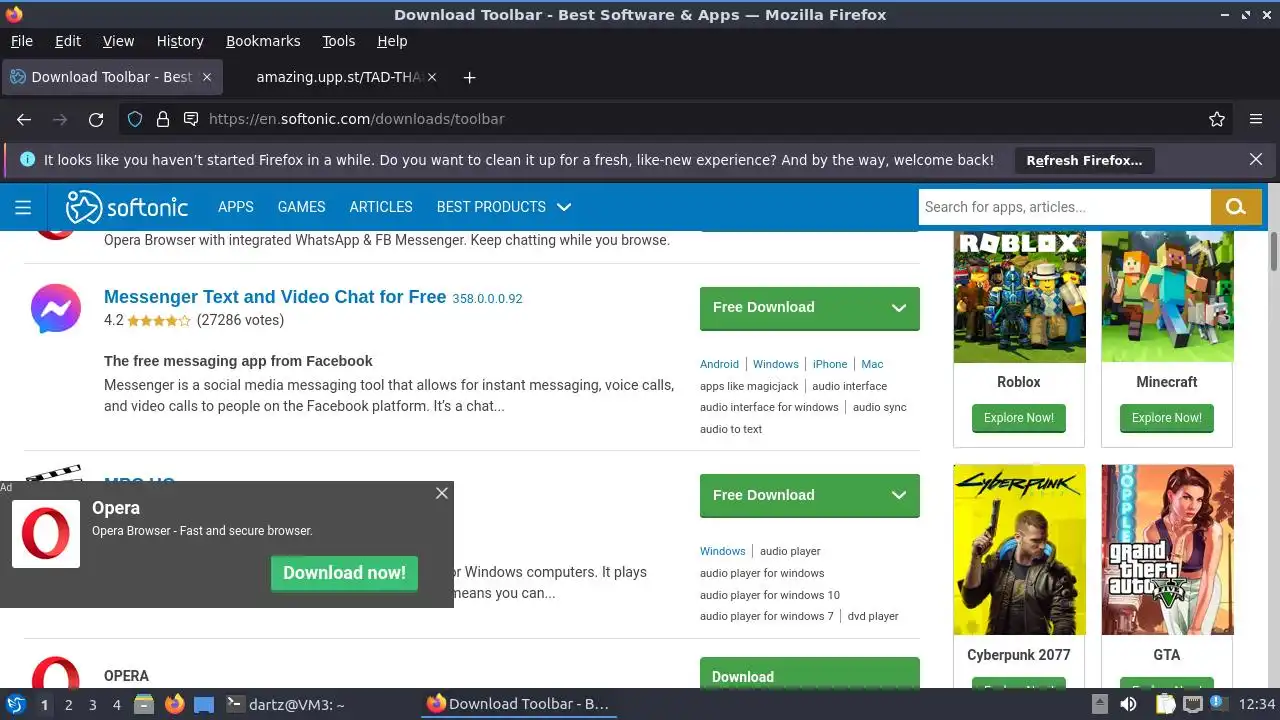Show desktop using the blue taskbar icon
Image resolution: width=1280 pixels, height=720 pixels.
pyautogui.click(x=204, y=704)
